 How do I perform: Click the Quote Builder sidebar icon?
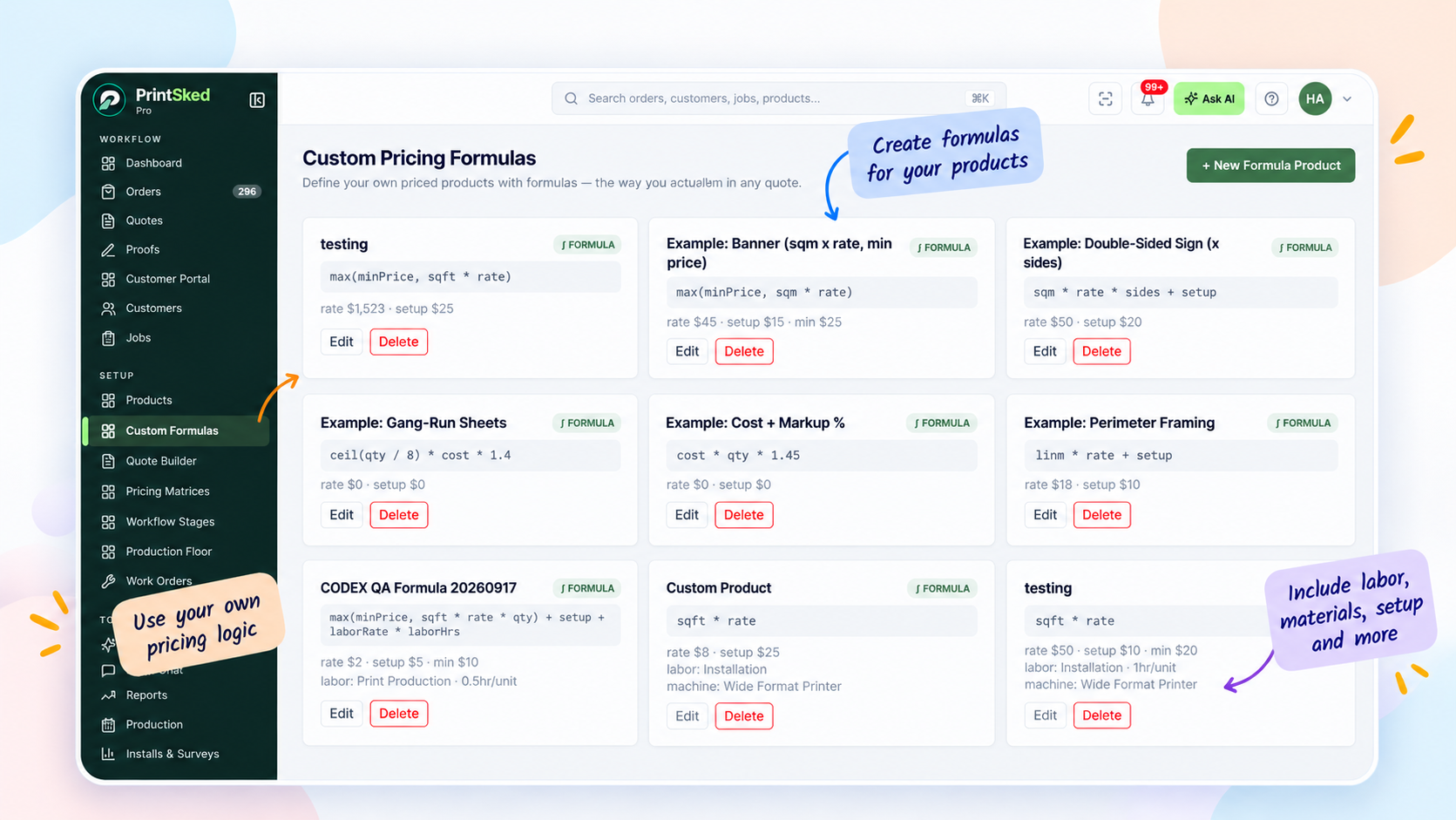[x=108, y=461]
